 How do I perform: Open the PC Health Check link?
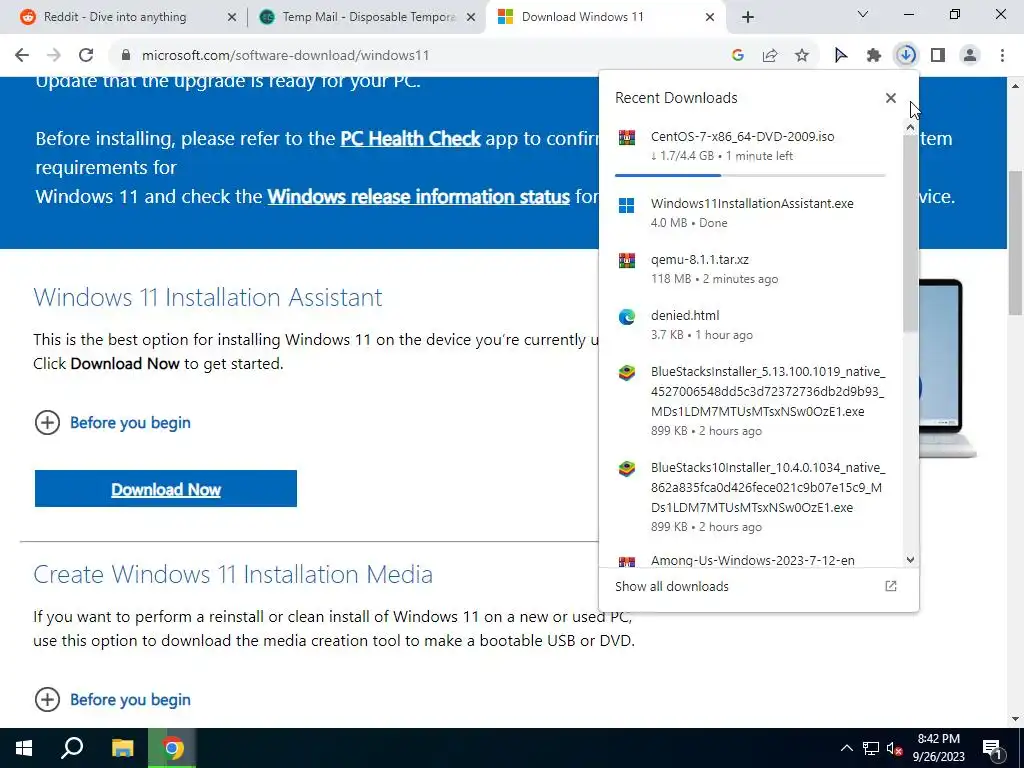pos(410,138)
